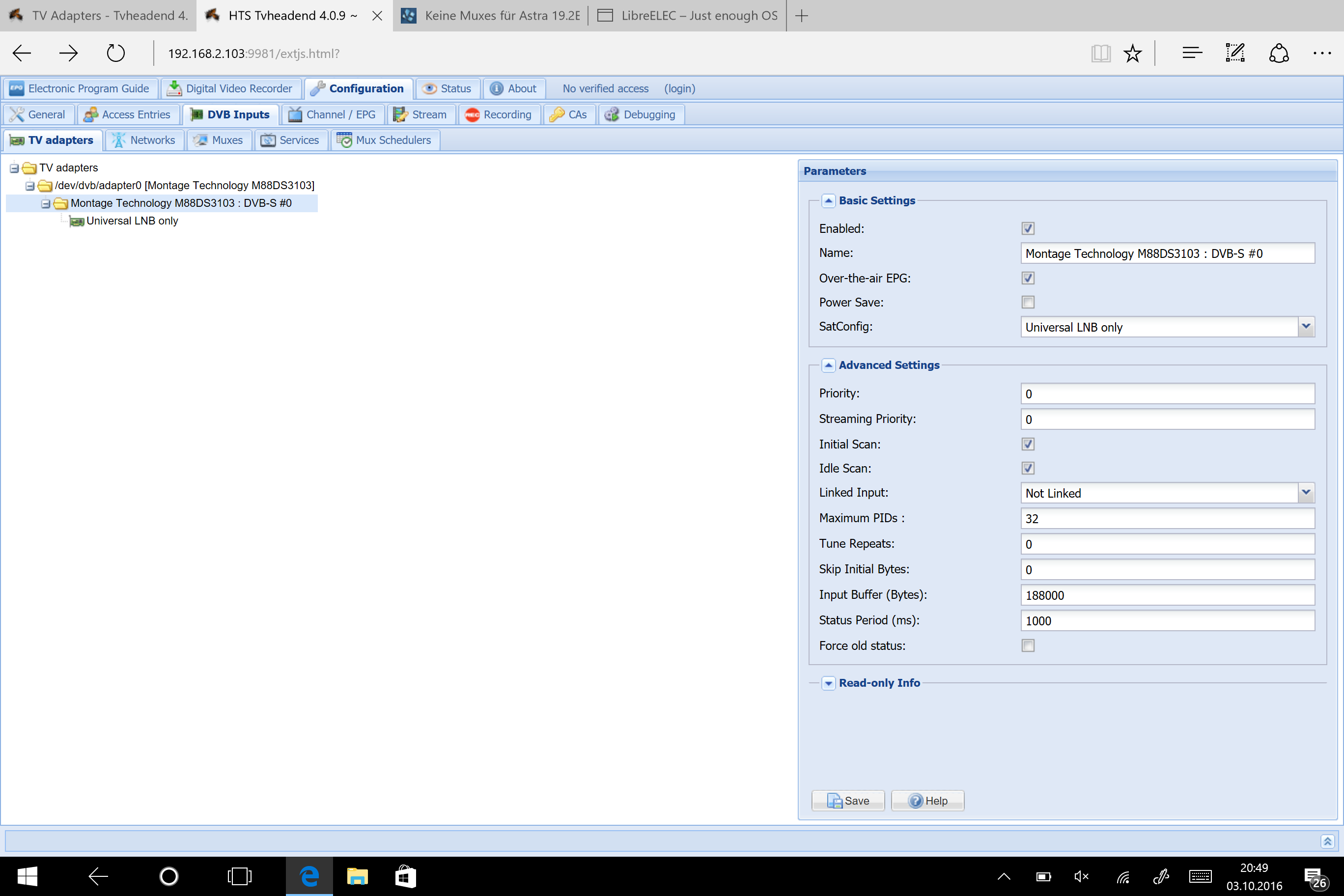The height and width of the screenshot is (896, 1344).
Task: Click the Priority input field
Action: [1168, 393]
